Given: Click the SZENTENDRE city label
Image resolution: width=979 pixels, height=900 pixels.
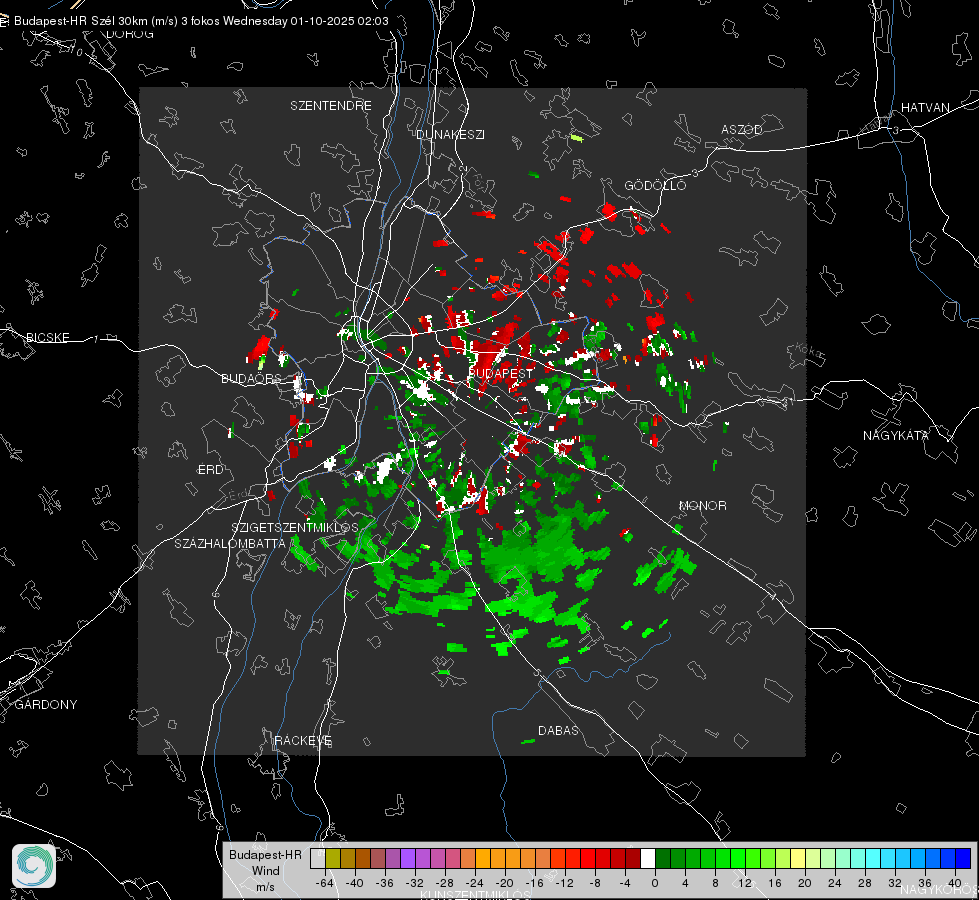Looking at the screenshot, I should (x=331, y=106).
